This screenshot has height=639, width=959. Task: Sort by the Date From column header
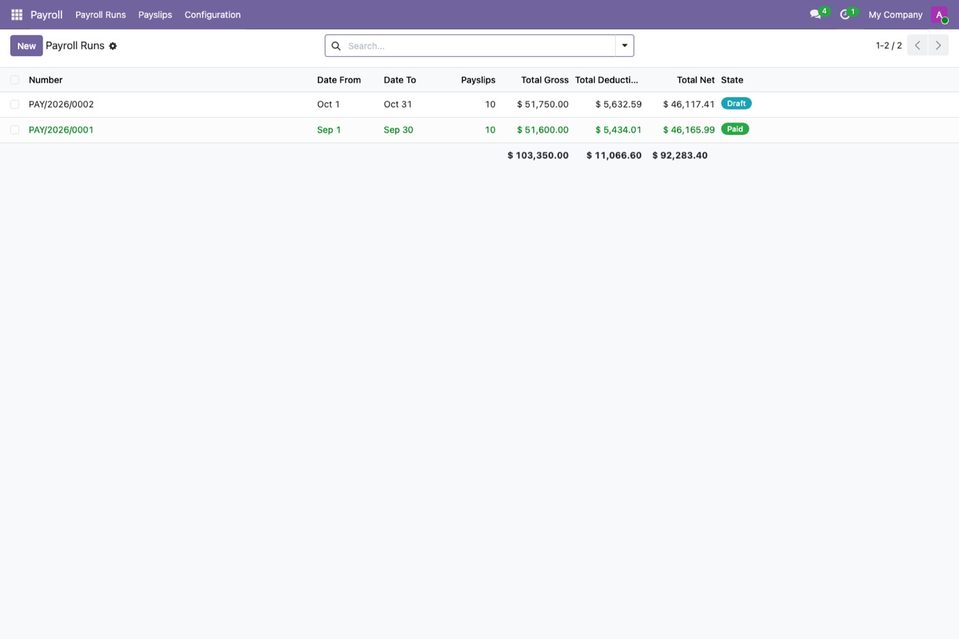[339, 79]
